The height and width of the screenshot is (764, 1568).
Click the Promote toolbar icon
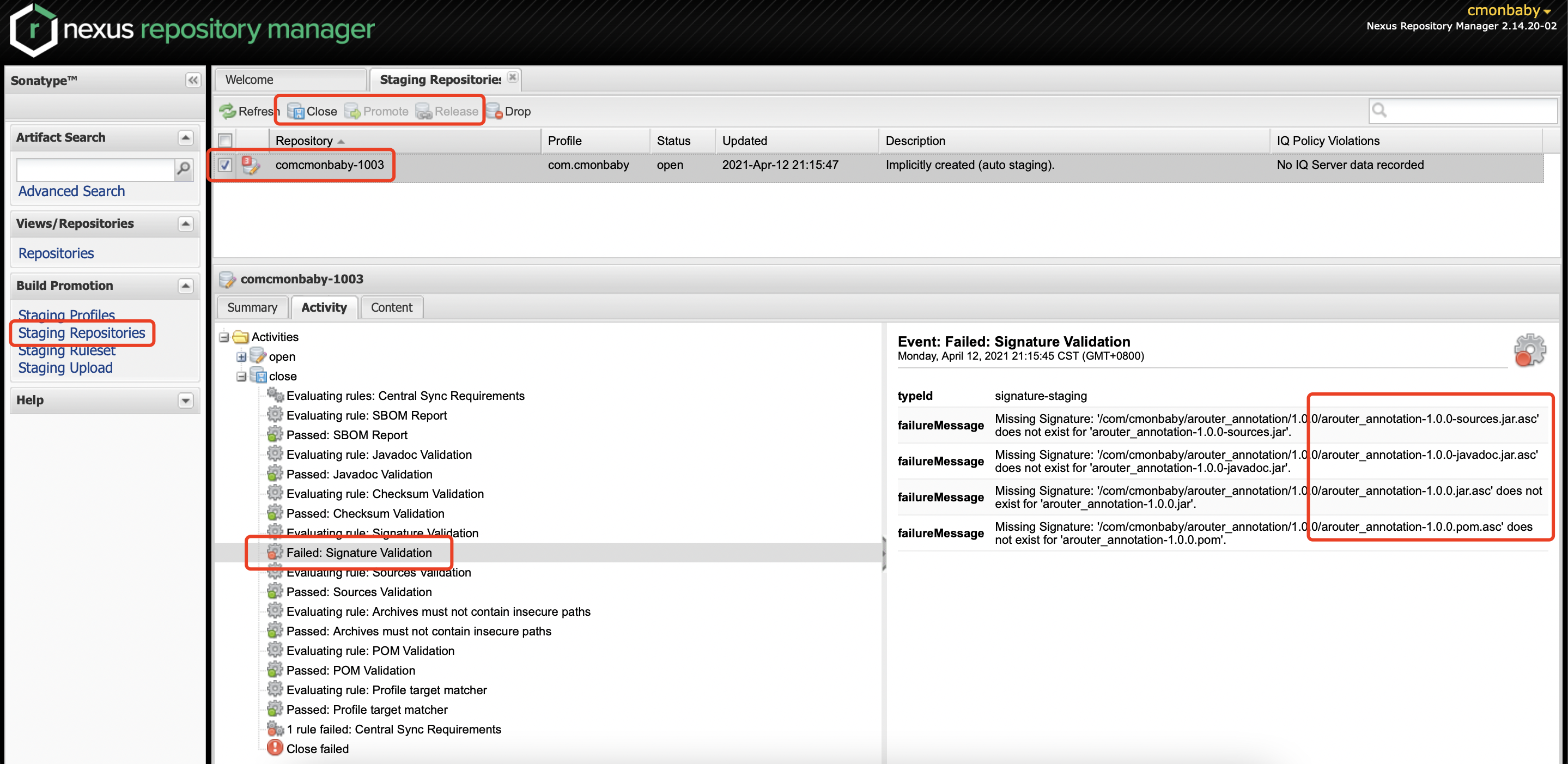(353, 111)
